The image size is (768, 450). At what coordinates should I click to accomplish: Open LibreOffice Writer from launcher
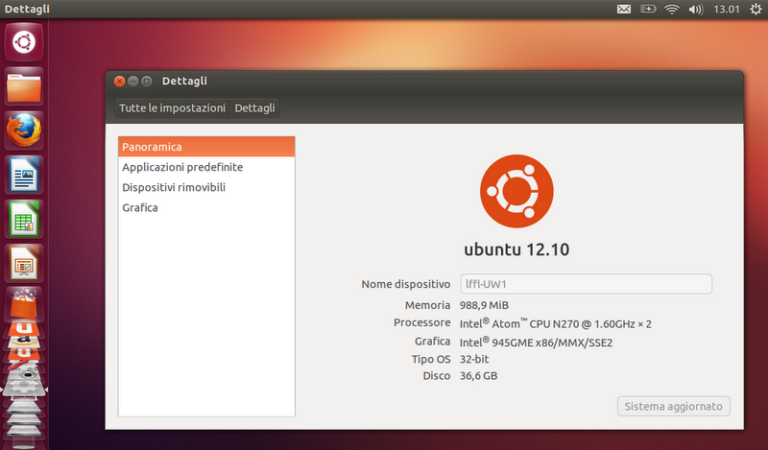click(x=24, y=175)
